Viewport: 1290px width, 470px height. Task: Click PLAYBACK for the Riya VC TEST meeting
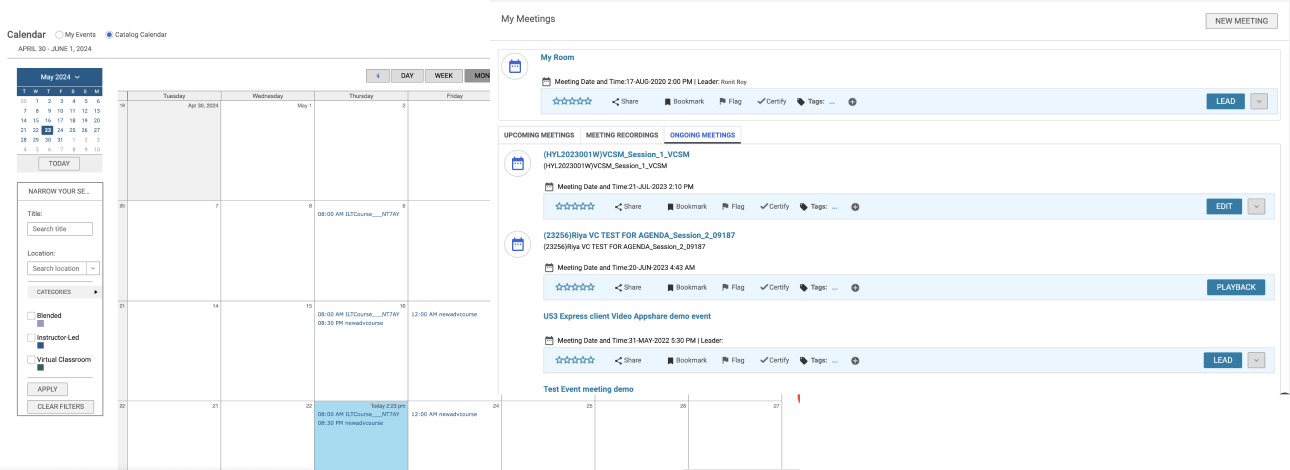(1236, 287)
